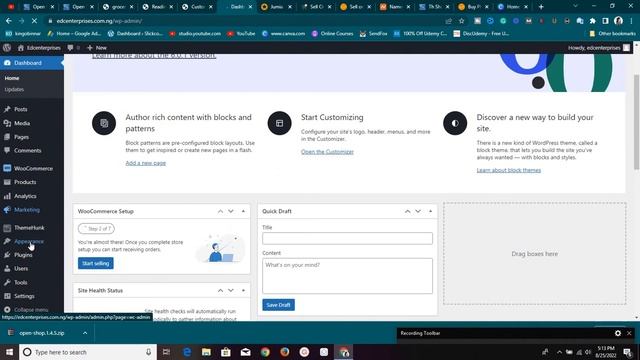This screenshot has height=360, width=640.
Task: Bookmark this page with star icon
Action: coord(462,21)
